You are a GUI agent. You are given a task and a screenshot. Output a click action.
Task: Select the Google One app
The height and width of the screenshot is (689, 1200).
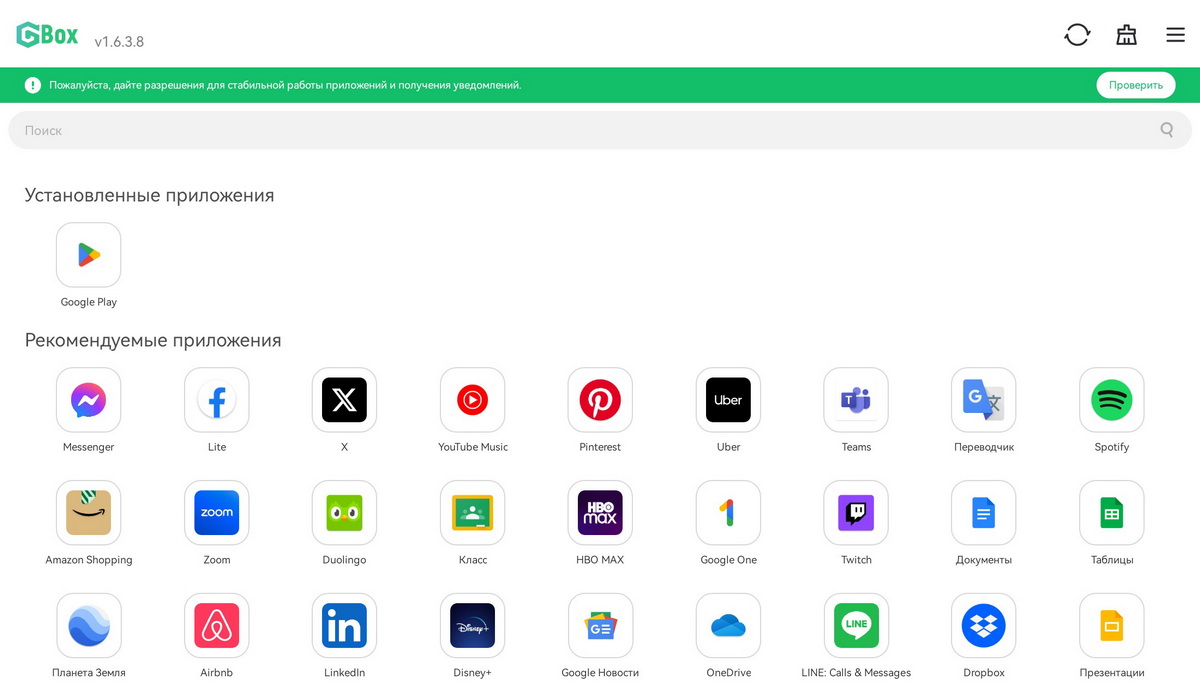click(x=728, y=513)
